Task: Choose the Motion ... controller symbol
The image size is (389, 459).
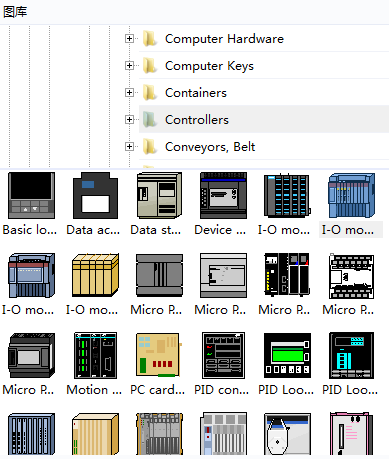Action: [x=95, y=355]
